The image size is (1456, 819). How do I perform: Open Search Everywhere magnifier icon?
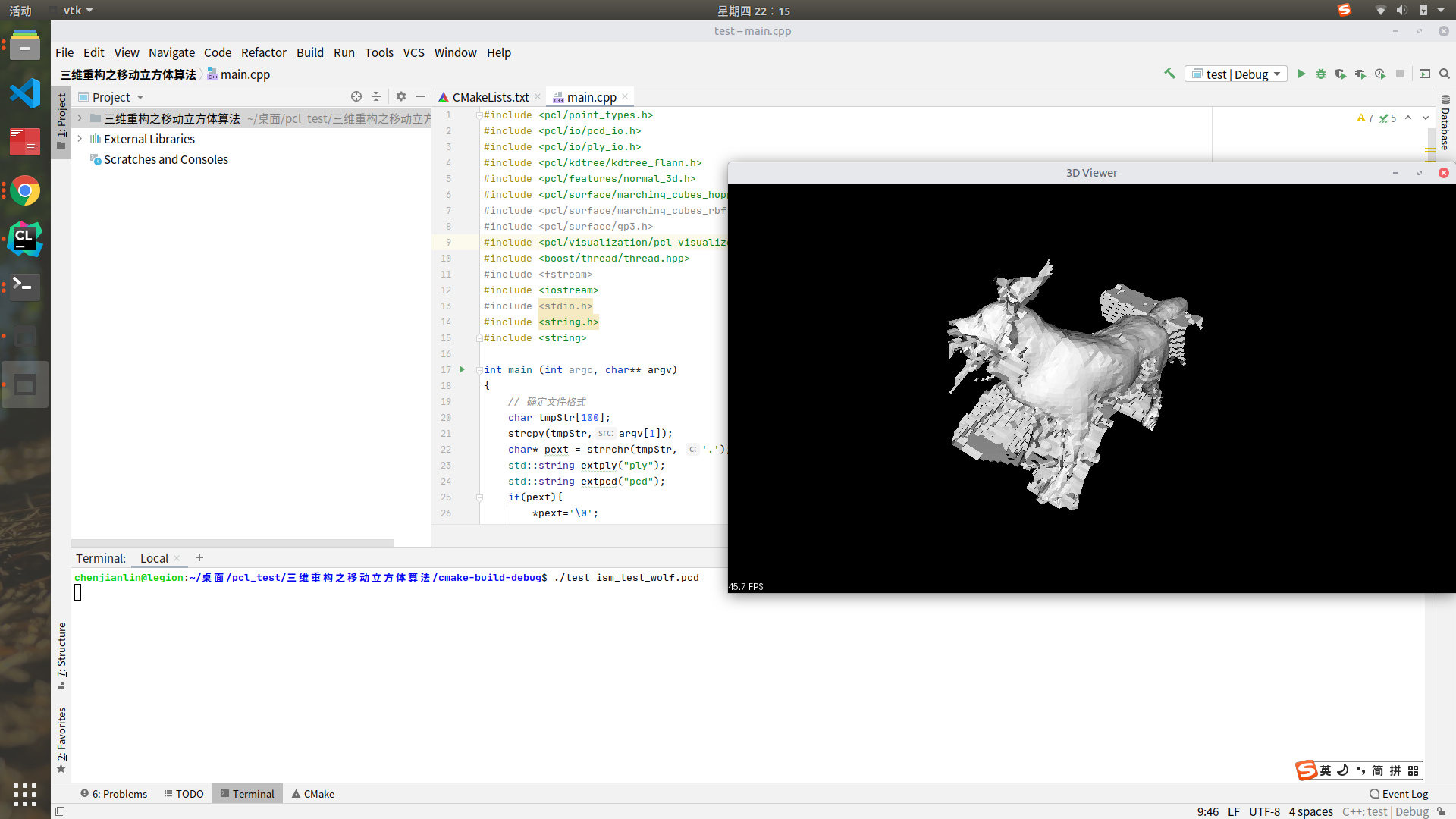pos(1445,74)
